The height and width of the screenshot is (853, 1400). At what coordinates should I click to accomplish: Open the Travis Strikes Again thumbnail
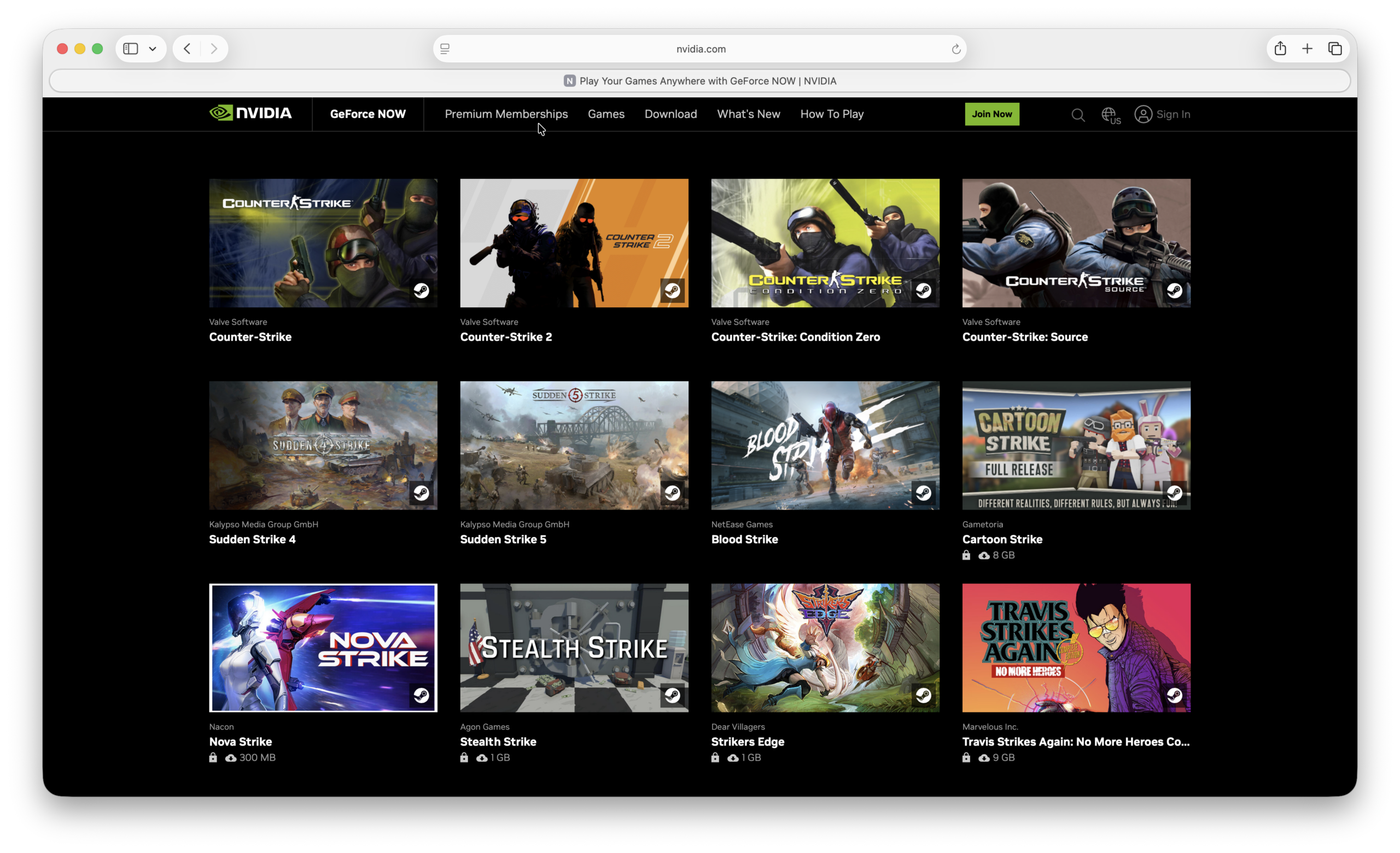tap(1076, 647)
